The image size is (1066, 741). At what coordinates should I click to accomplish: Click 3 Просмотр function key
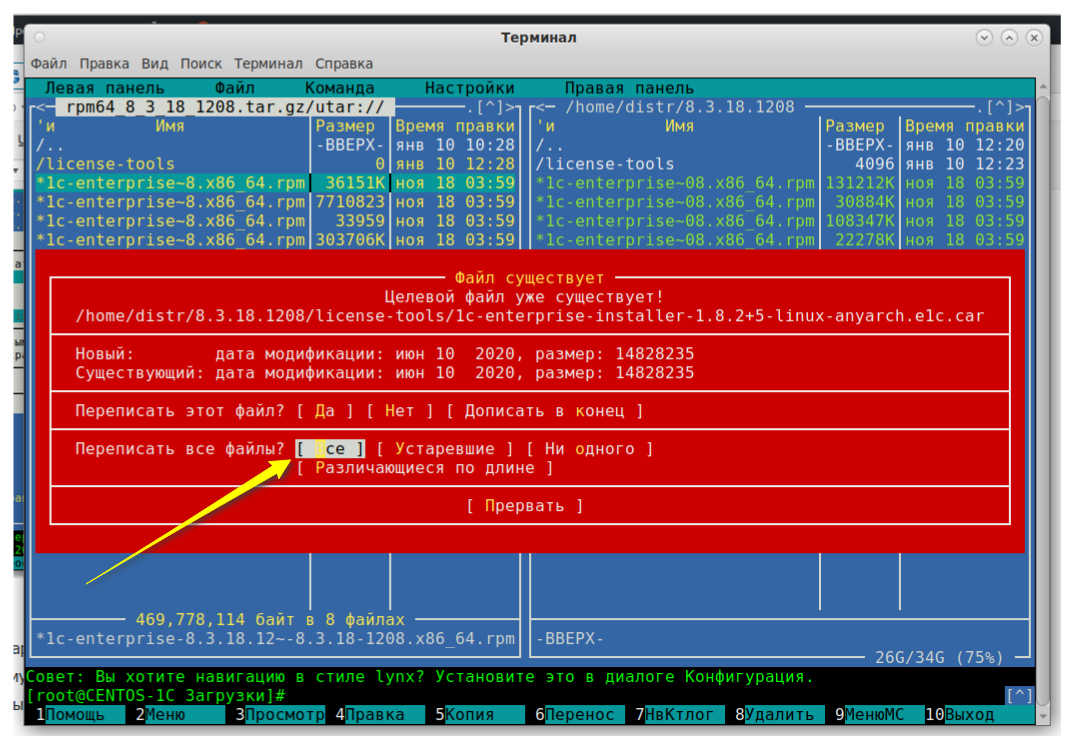pos(279,714)
